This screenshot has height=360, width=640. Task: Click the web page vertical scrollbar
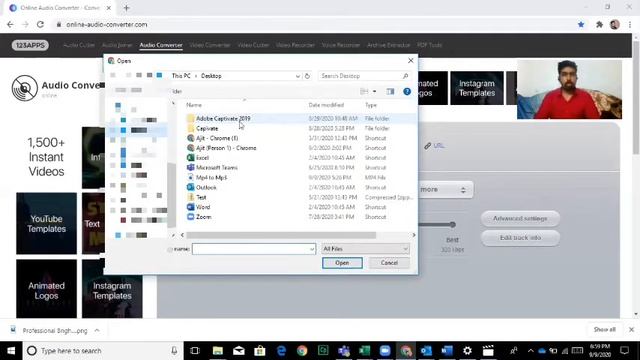coord(636,98)
